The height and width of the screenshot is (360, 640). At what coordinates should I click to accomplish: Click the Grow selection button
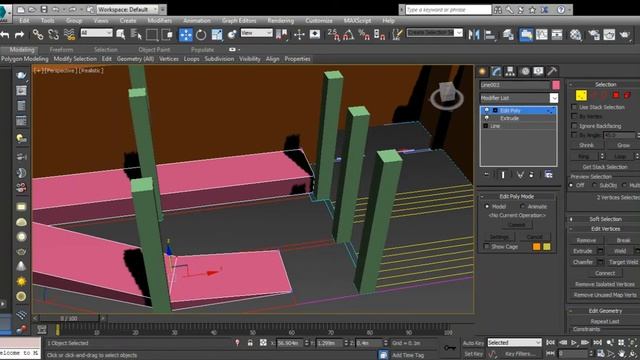[x=623, y=145]
